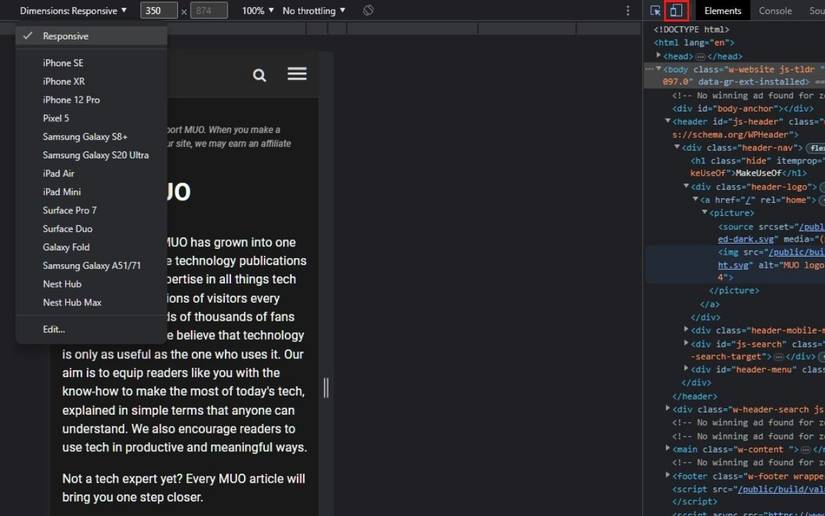Select the source srcset node

[x=771, y=233]
